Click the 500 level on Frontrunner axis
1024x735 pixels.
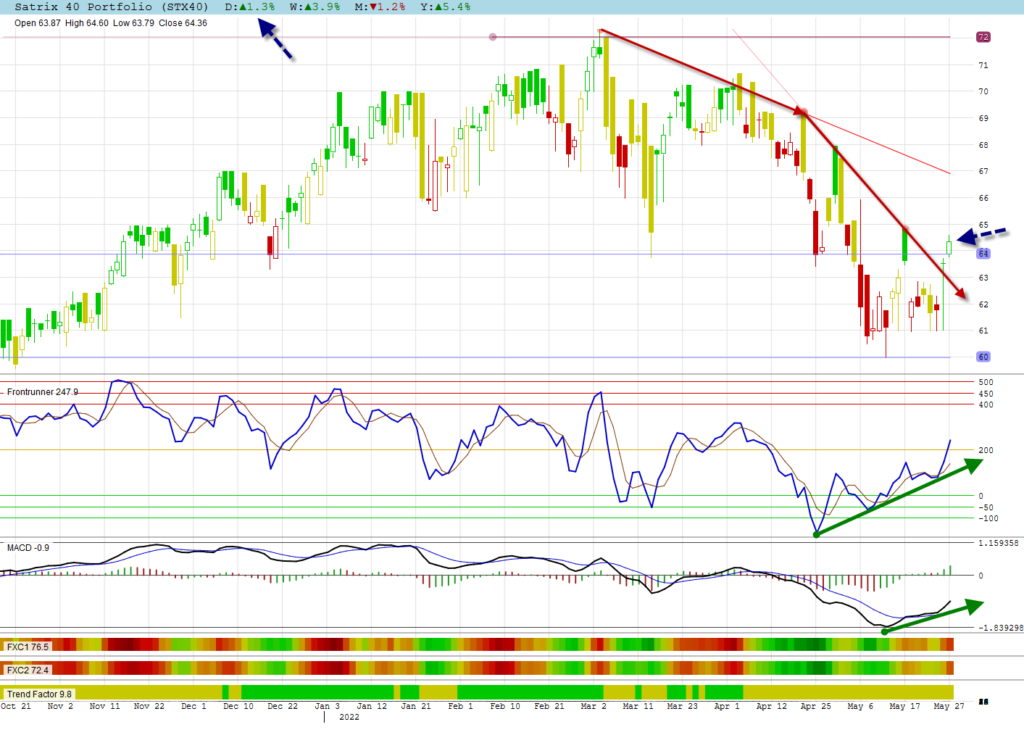coord(986,382)
